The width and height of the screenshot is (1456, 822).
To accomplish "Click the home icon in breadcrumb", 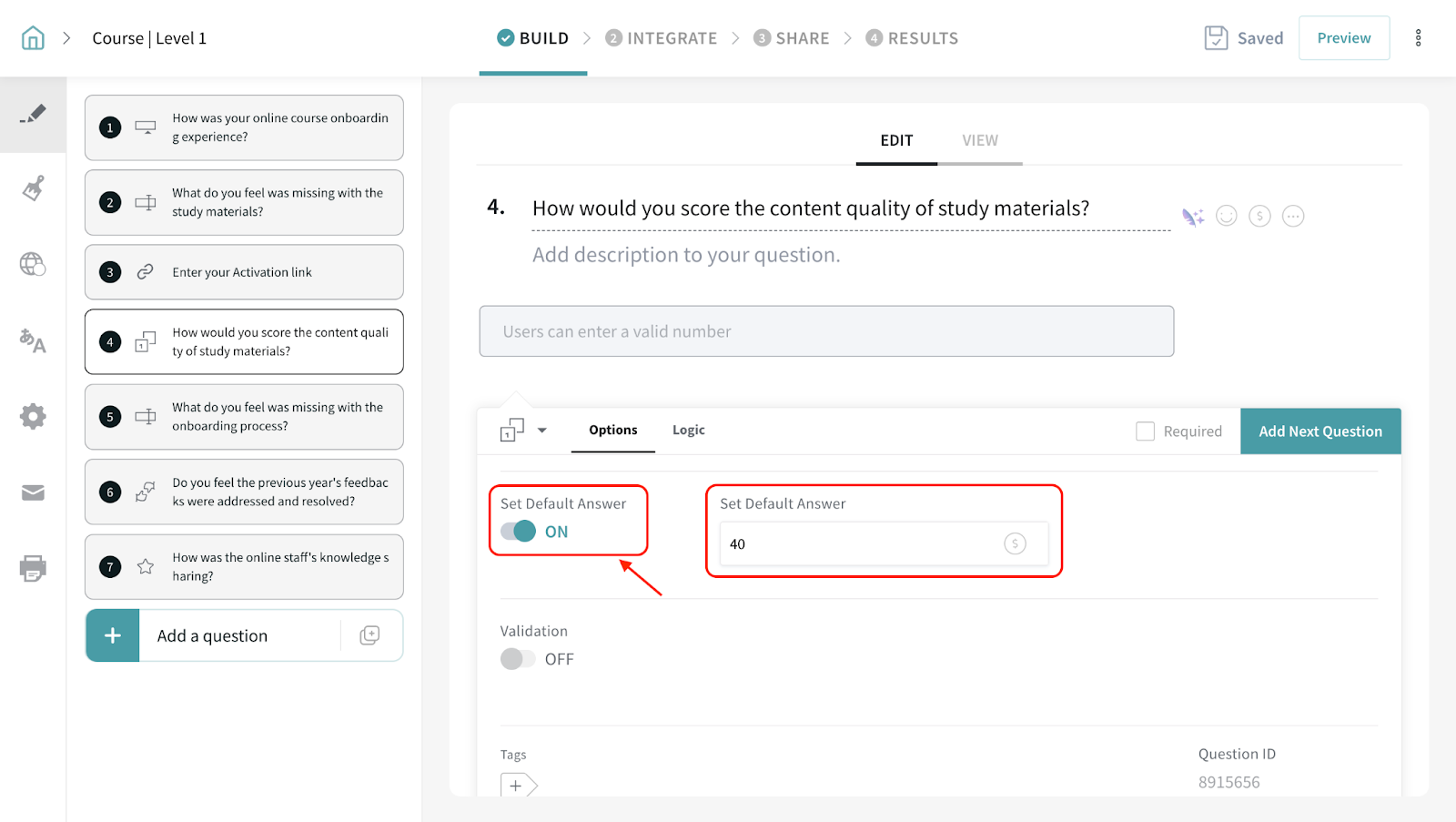I will point(33,38).
